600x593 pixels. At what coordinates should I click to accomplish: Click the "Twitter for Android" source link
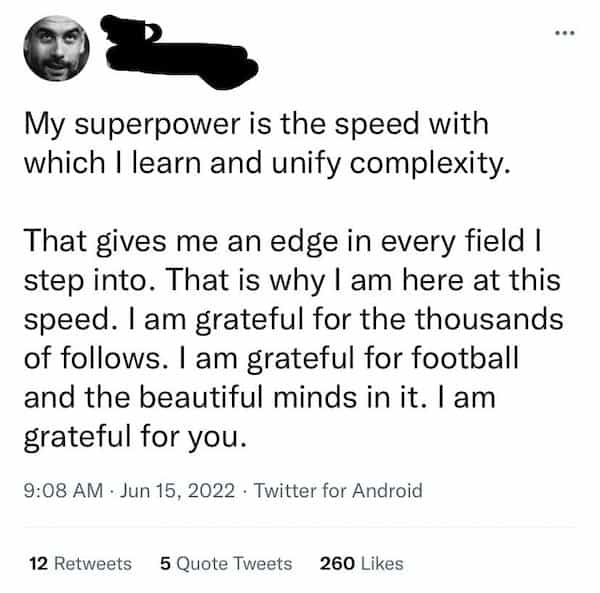339,490
